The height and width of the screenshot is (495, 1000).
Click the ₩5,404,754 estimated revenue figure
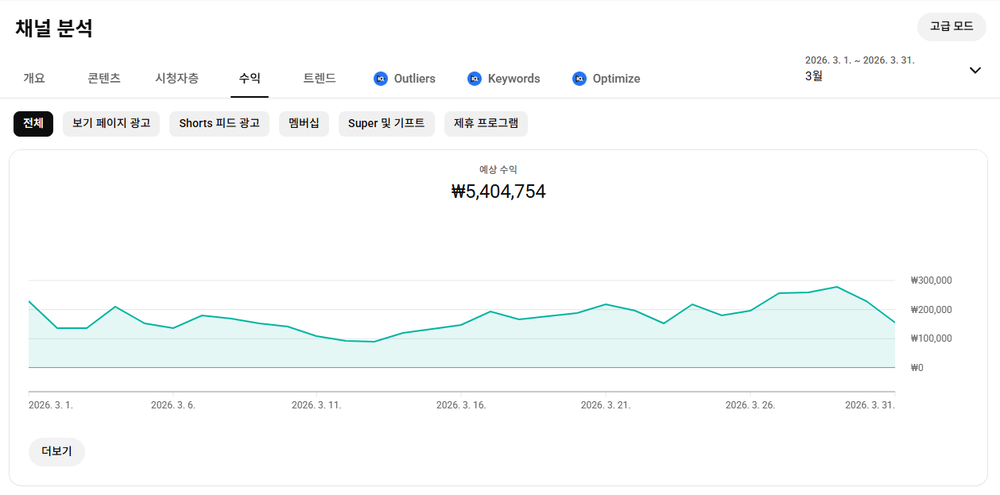pos(498,191)
